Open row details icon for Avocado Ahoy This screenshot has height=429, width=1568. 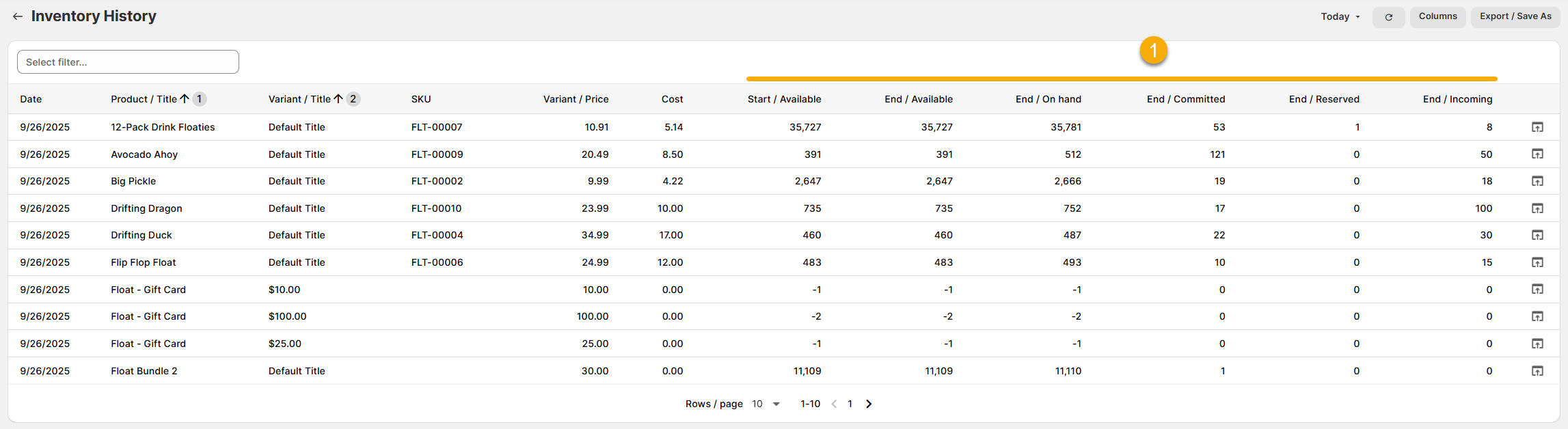pyautogui.click(x=1537, y=154)
